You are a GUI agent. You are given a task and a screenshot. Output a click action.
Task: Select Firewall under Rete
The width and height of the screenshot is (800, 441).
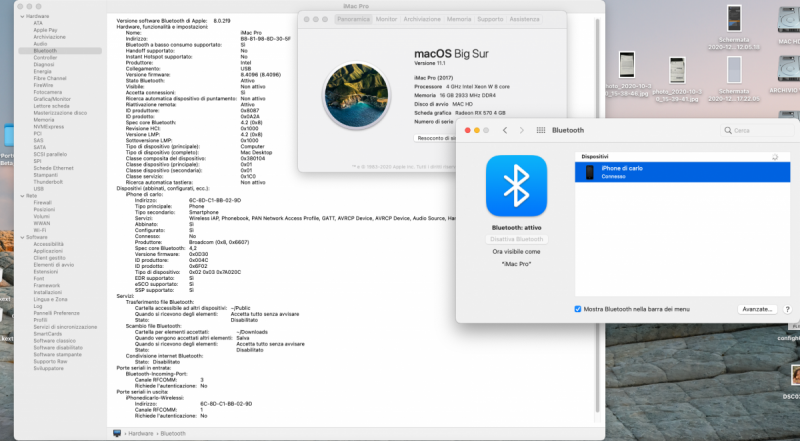[x=43, y=203]
